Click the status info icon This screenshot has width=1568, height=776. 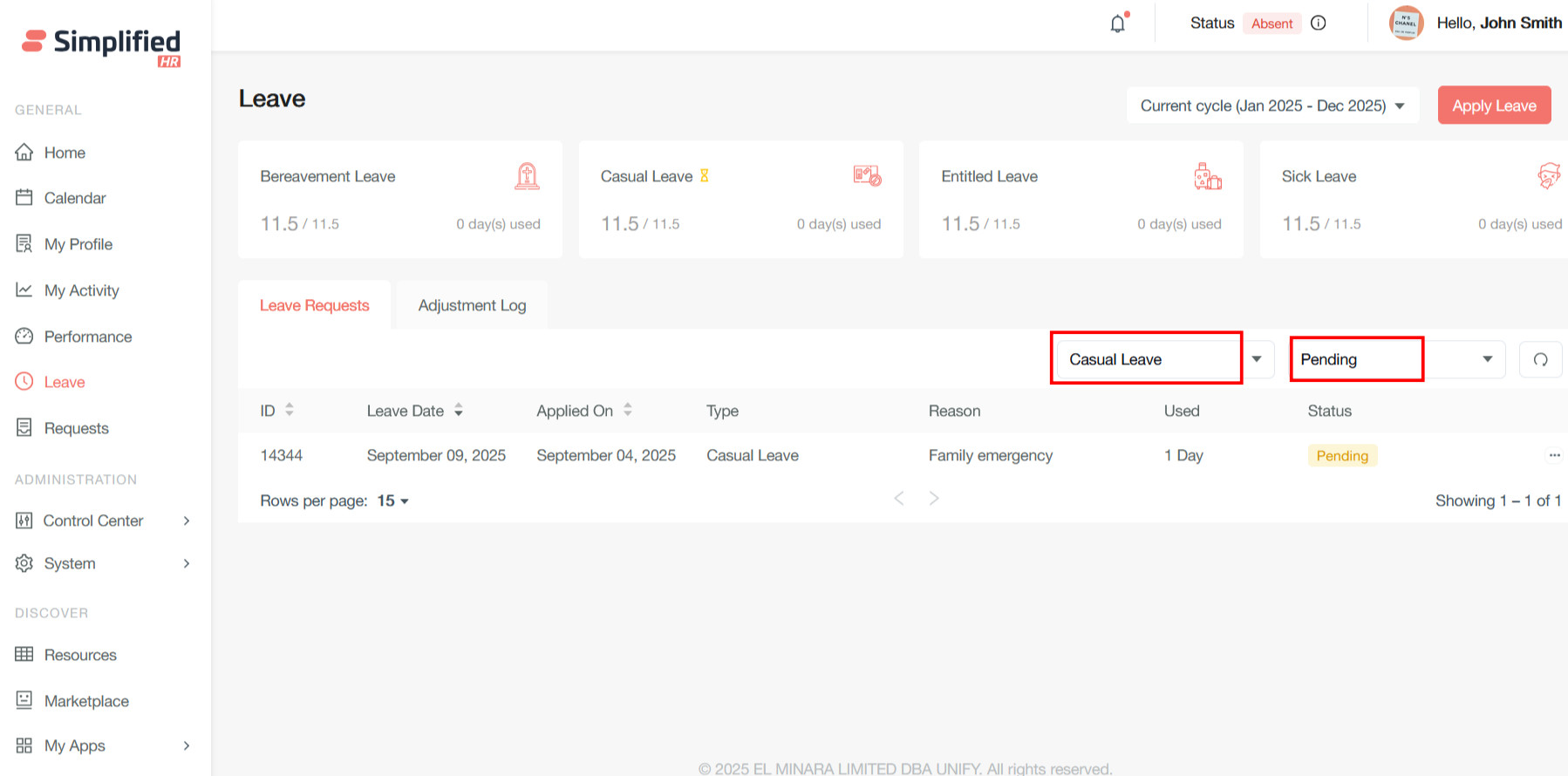pos(1319,24)
